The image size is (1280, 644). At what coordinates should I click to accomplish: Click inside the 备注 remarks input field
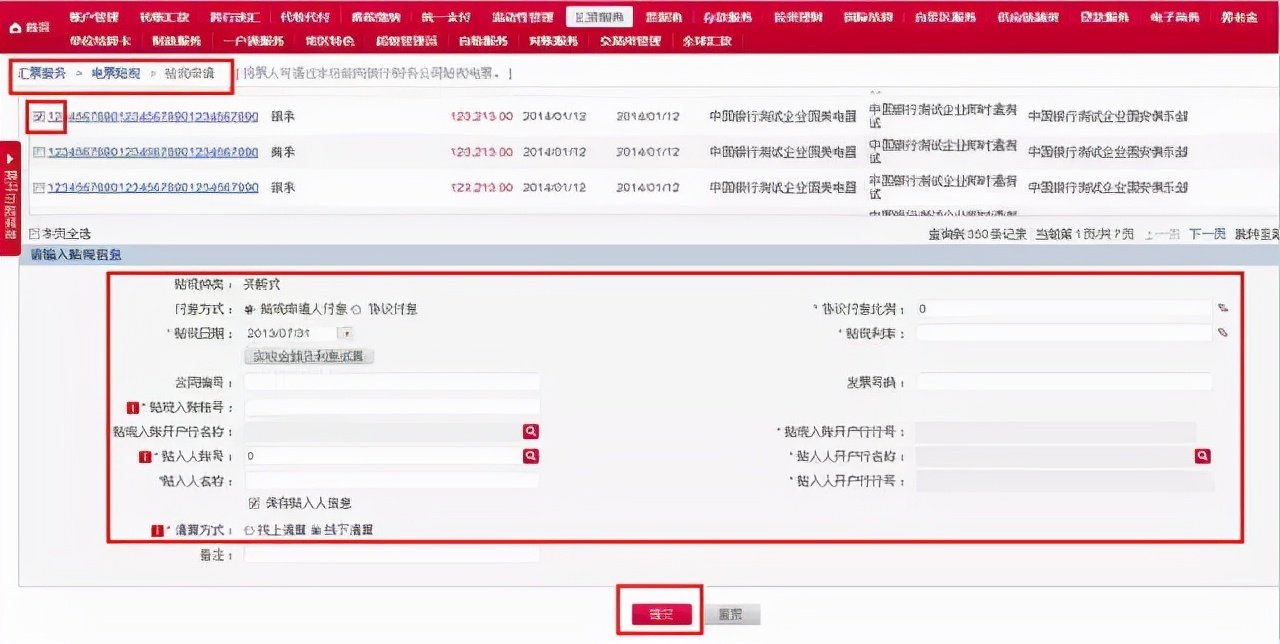point(390,555)
